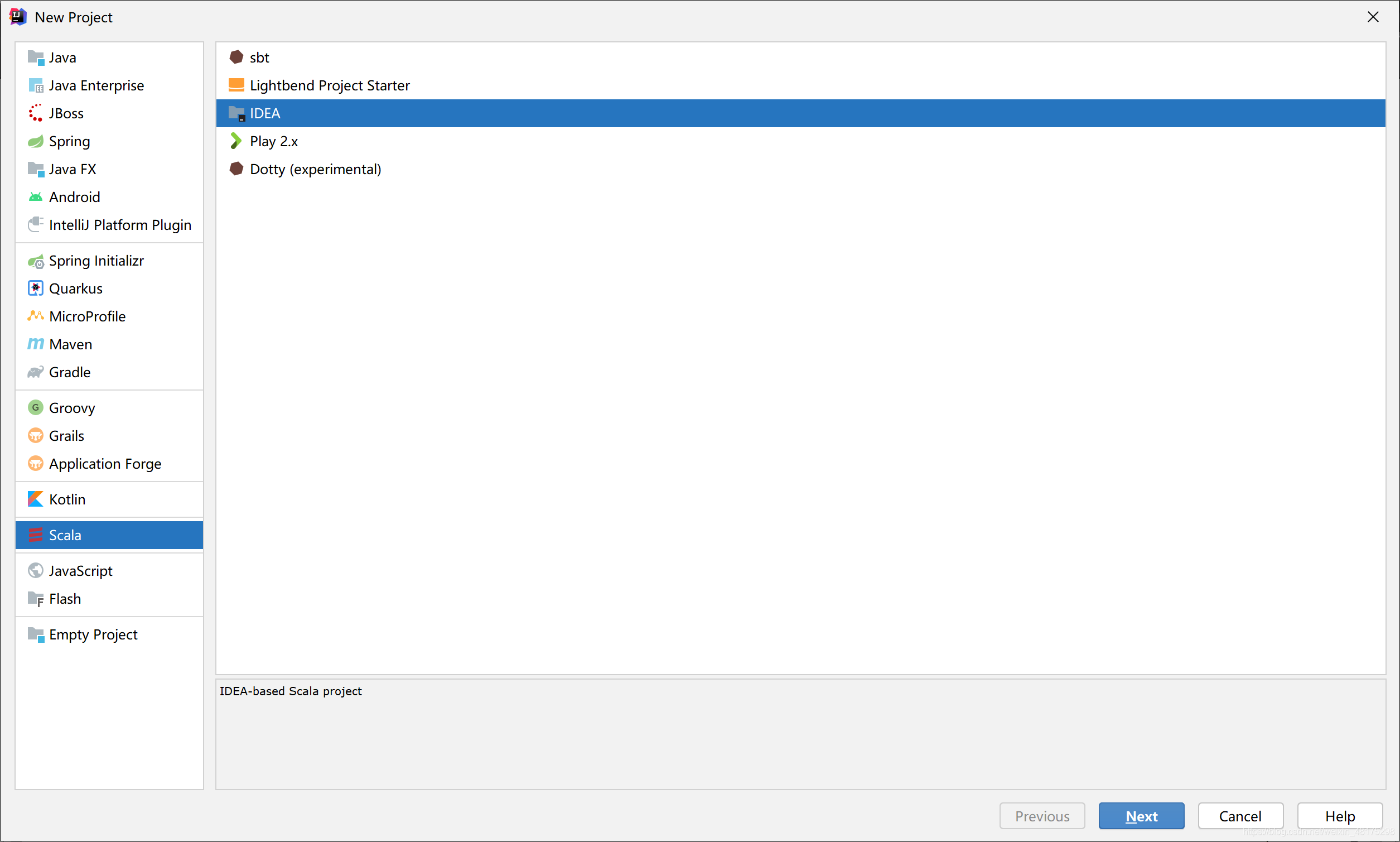This screenshot has width=1400, height=842.
Task: Click the JBoss red dotted icon
Action: pyautogui.click(x=36, y=113)
